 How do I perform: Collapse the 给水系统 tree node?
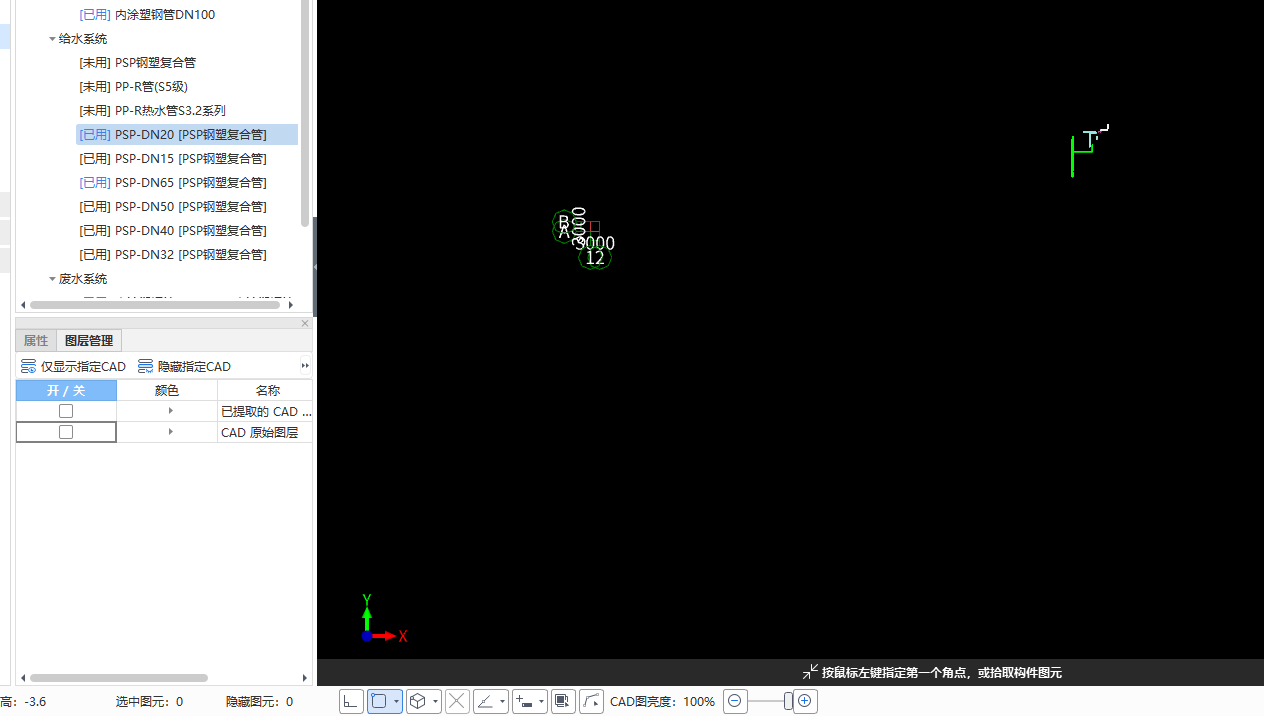coord(53,39)
